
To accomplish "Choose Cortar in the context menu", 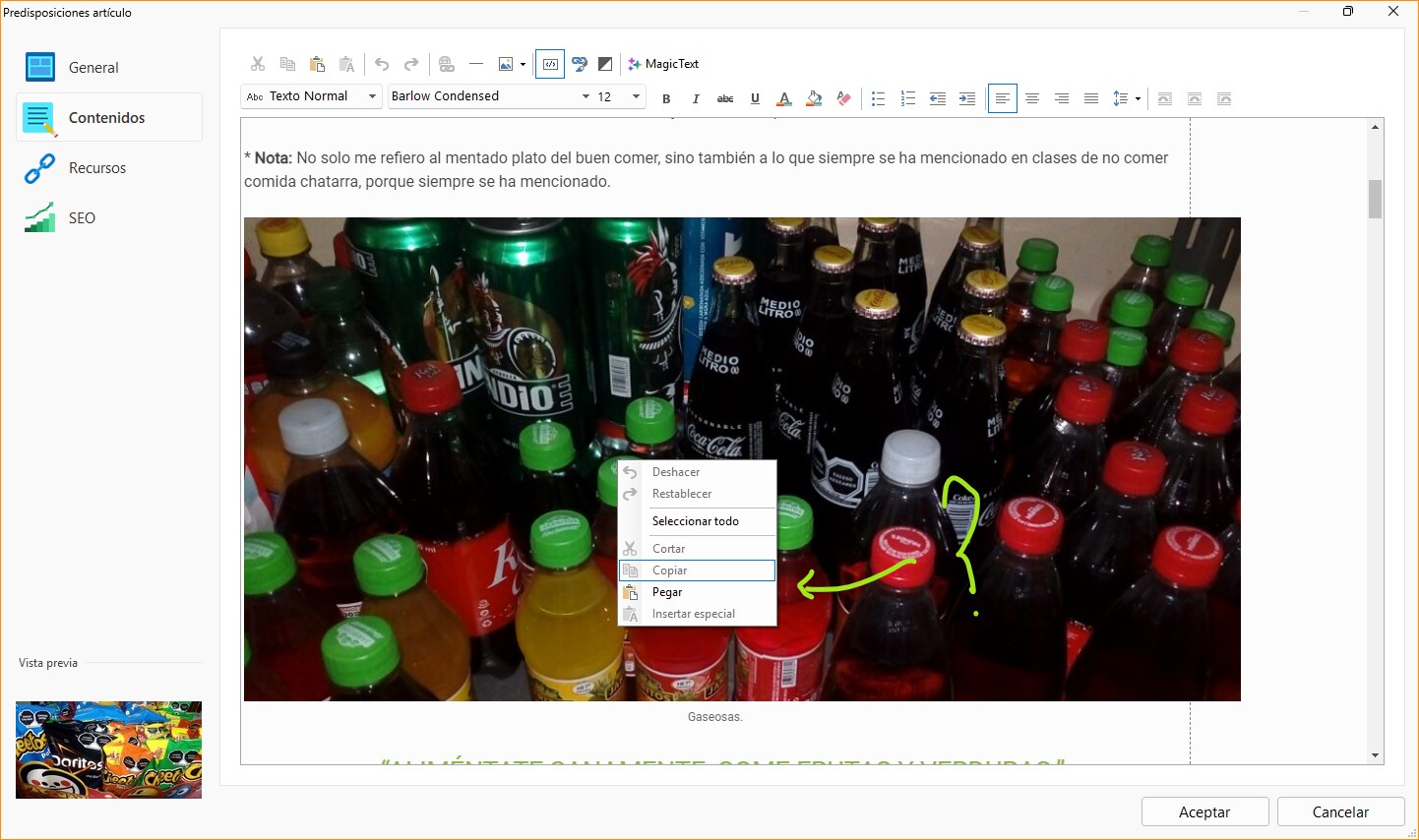I will pos(698,549).
